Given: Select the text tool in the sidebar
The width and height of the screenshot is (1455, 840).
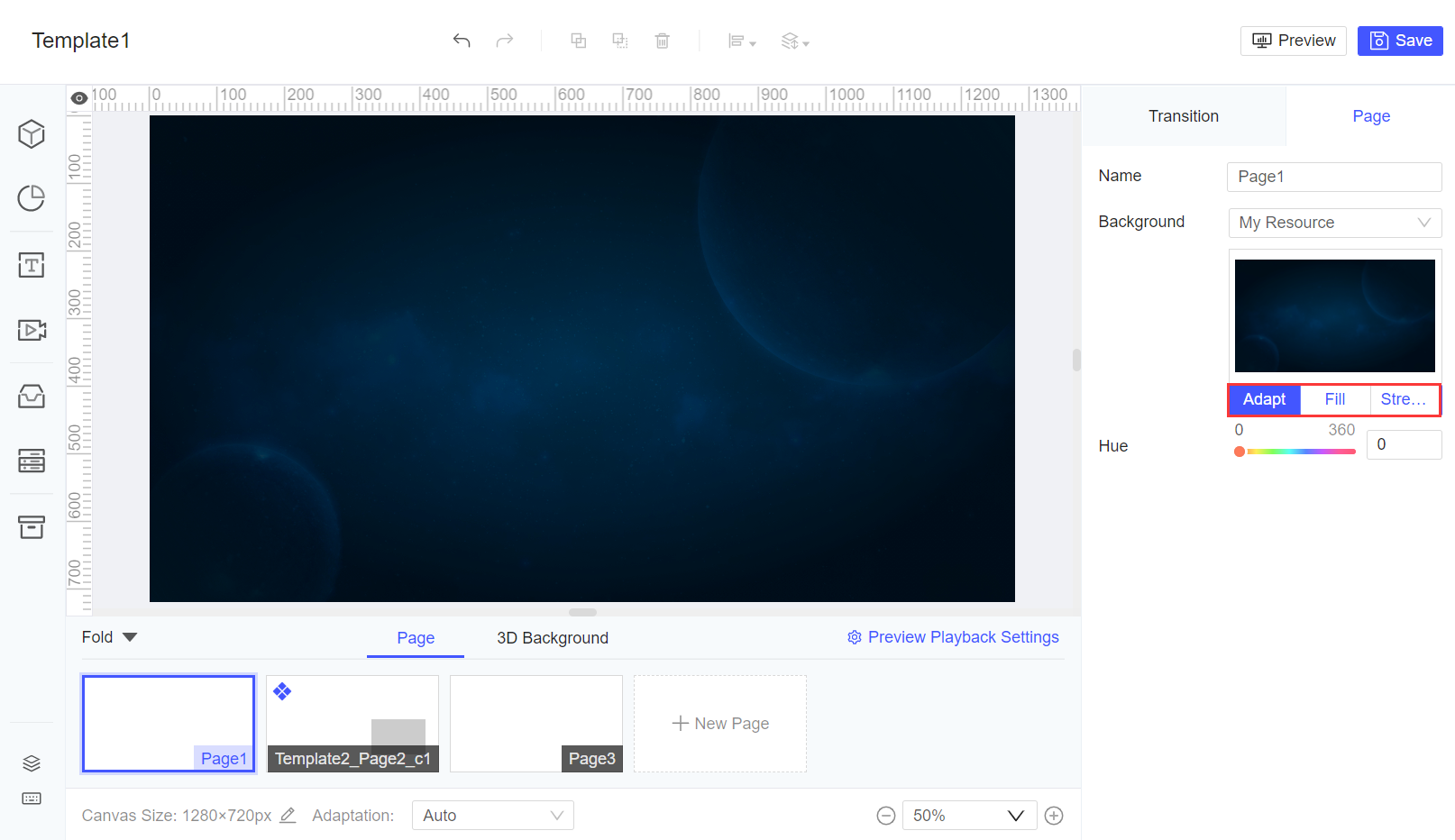Looking at the screenshot, I should click(32, 264).
